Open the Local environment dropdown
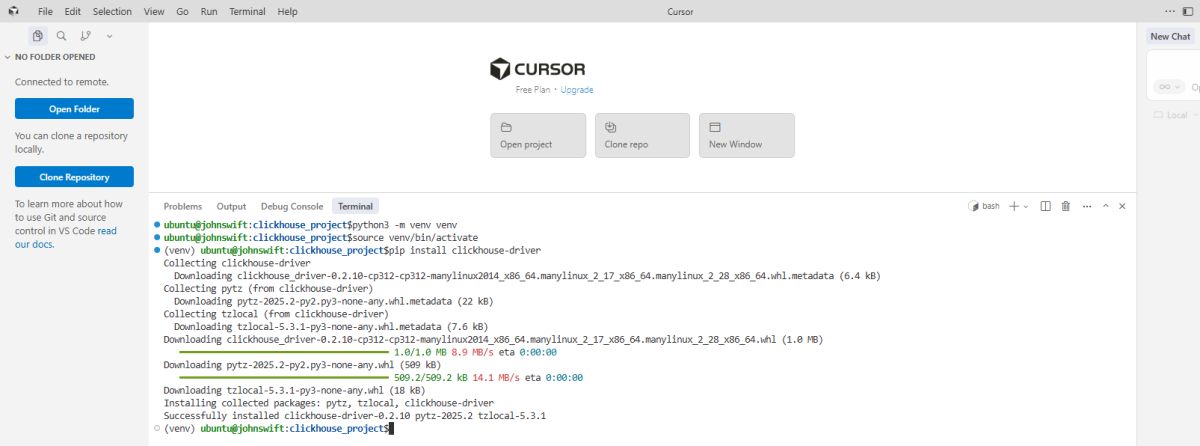 point(1175,115)
